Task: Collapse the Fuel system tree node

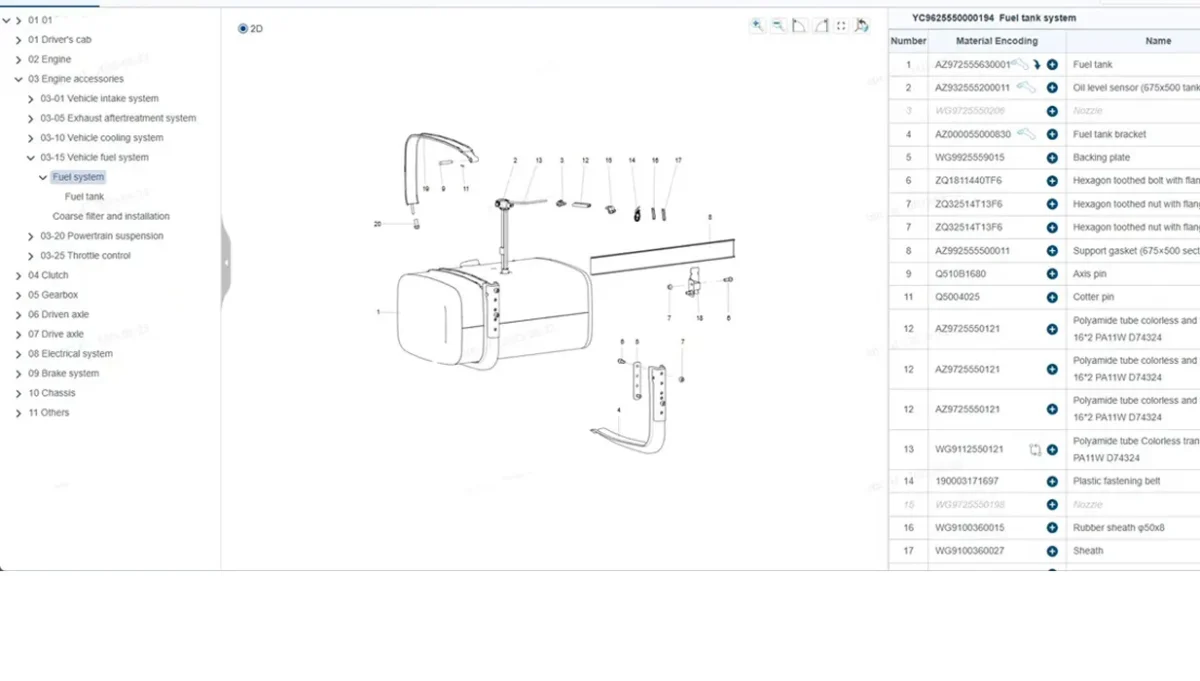Action: [43, 178]
